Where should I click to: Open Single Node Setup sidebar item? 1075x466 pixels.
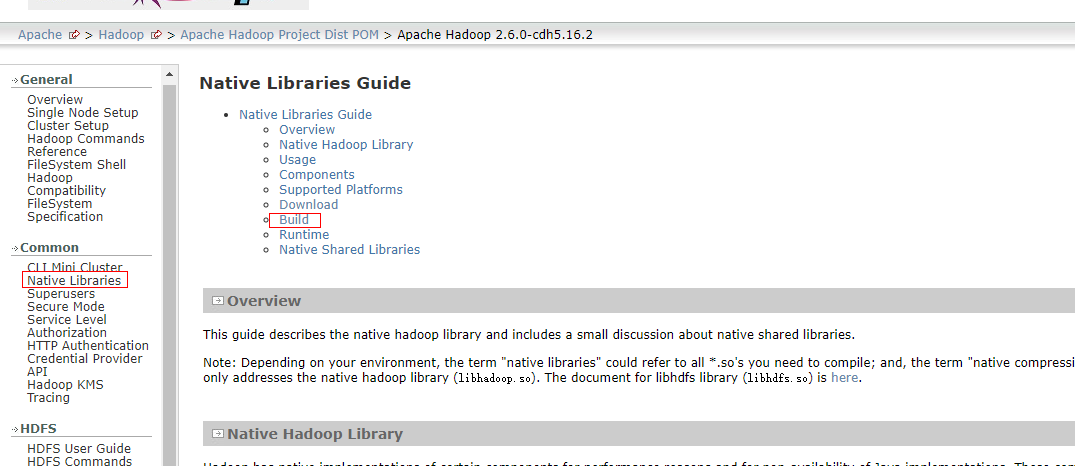pos(82,112)
